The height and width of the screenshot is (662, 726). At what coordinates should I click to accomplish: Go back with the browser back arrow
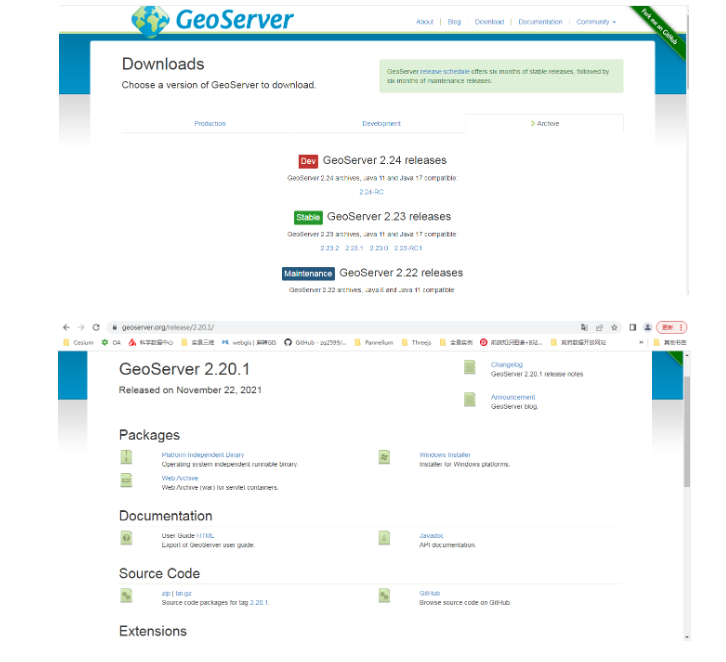[66, 327]
